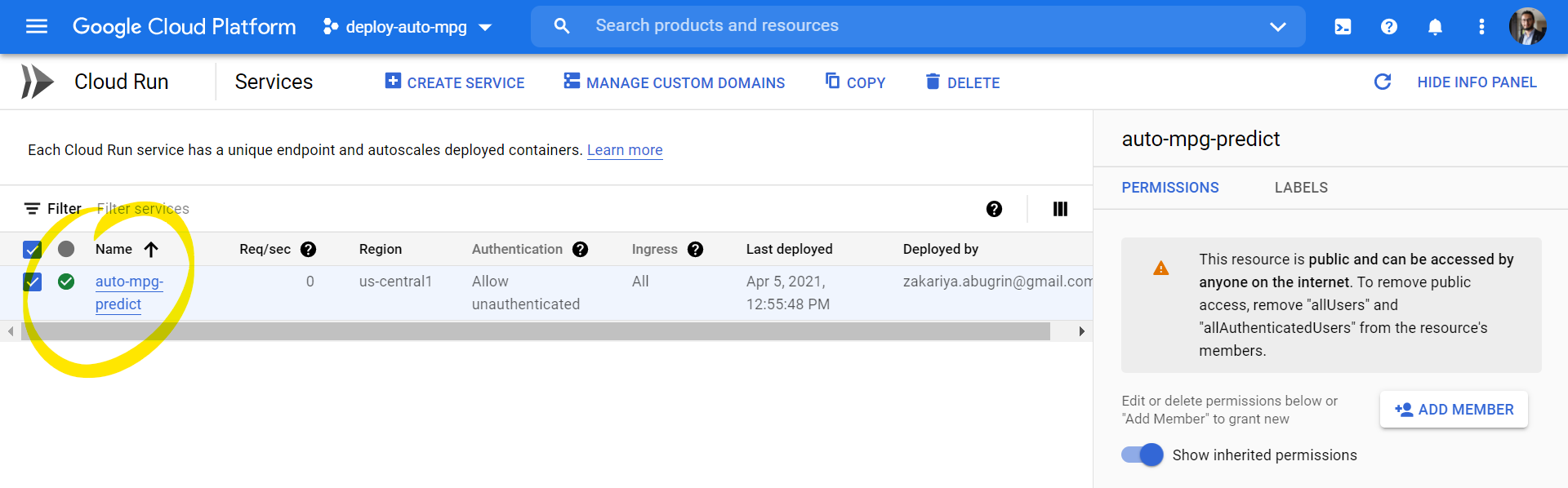Image resolution: width=1568 pixels, height=488 pixels.
Task: Click the Apr 5, 2021 deployment time
Action: click(787, 293)
